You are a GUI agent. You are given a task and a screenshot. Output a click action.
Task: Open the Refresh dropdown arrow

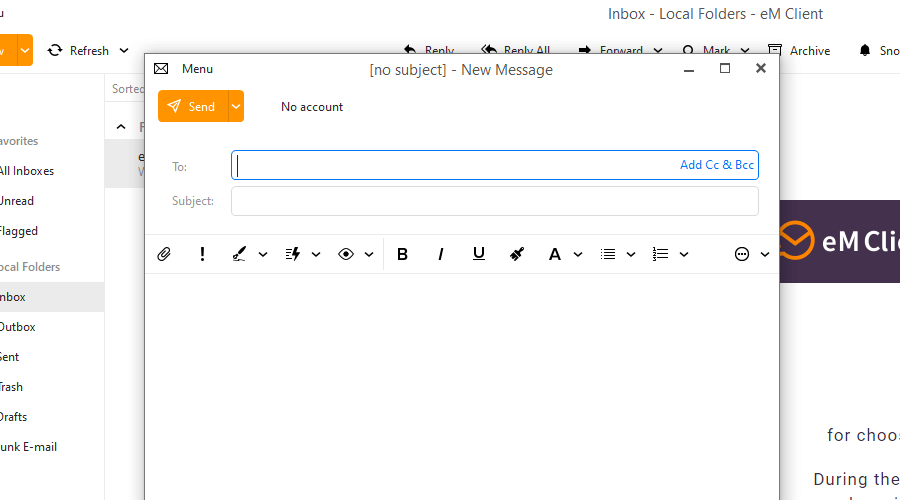click(x=124, y=51)
